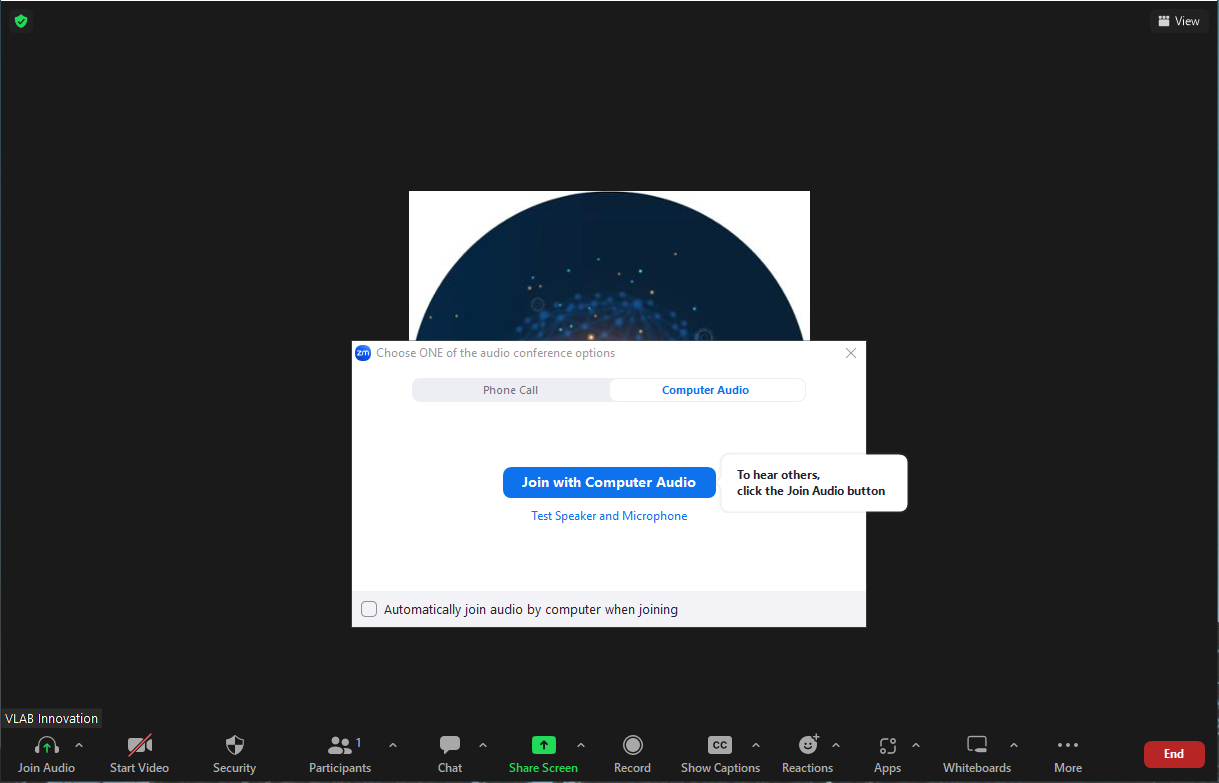1219x783 pixels.
Task: Switch to the Phone Call tab
Action: 510,390
